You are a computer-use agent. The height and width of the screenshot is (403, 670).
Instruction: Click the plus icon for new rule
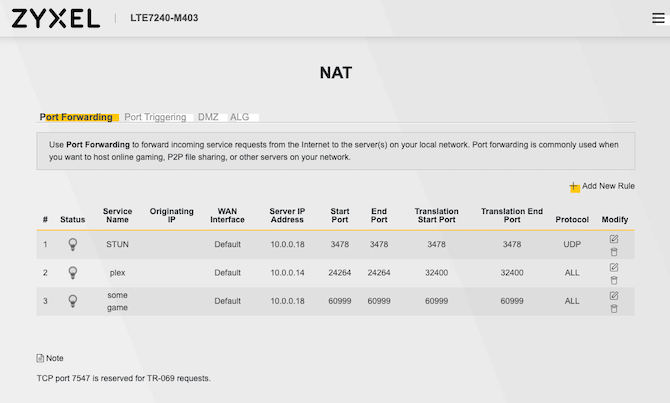pos(574,187)
